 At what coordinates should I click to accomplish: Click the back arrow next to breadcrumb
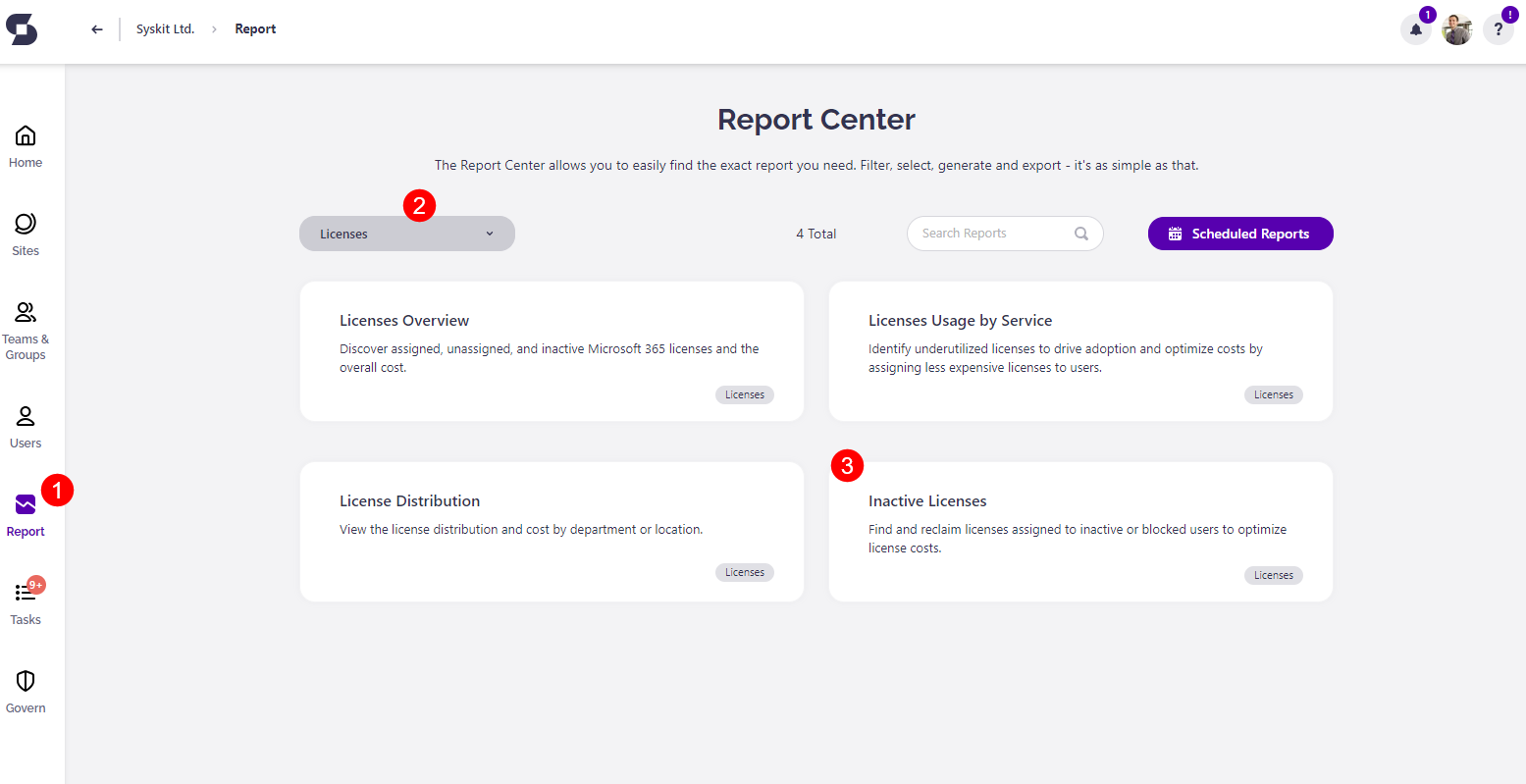[96, 28]
